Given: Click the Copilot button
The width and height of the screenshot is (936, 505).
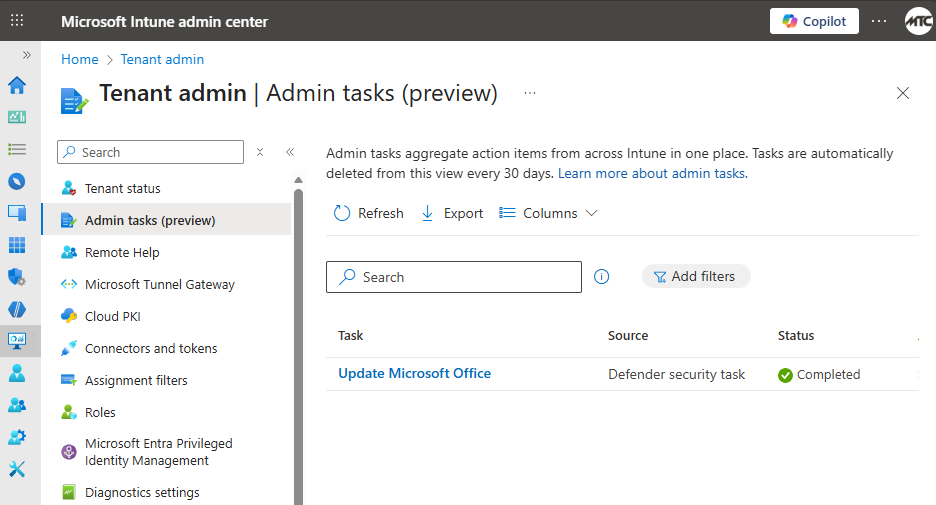Looking at the screenshot, I should (x=814, y=21).
